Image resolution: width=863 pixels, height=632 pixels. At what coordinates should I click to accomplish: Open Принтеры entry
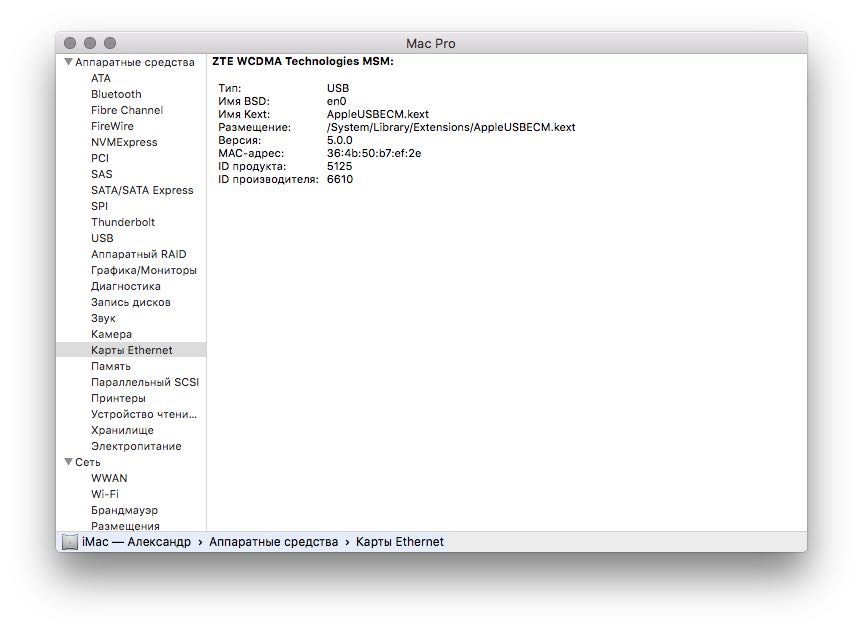coord(118,397)
